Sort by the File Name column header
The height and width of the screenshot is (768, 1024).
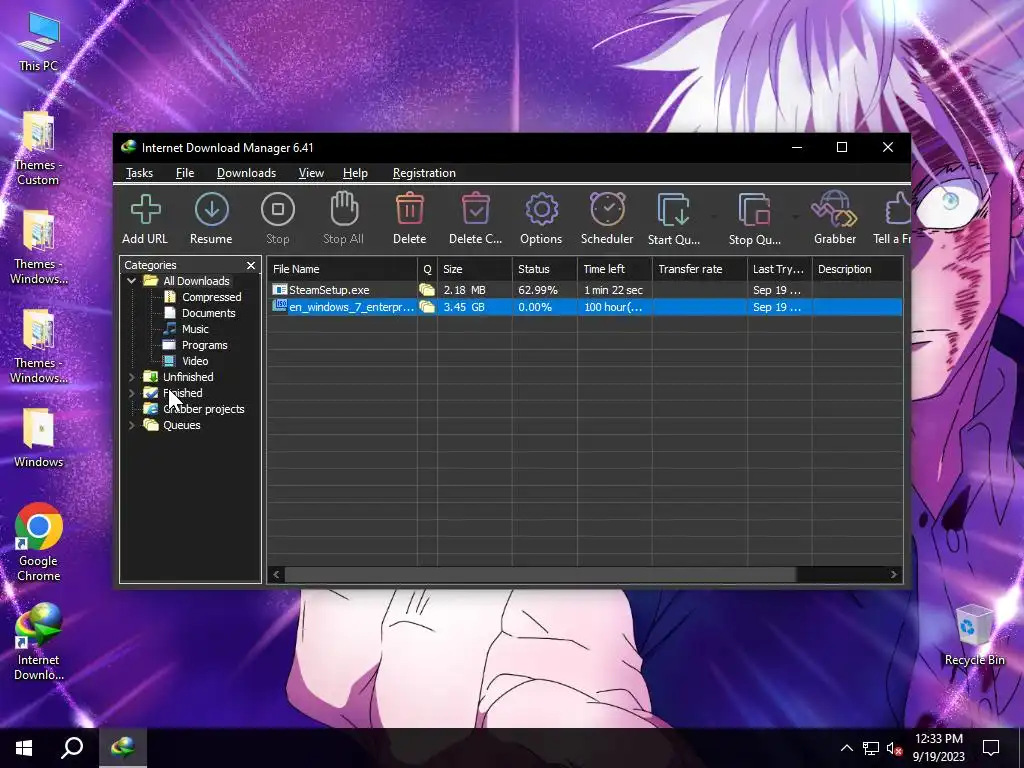[342, 269]
